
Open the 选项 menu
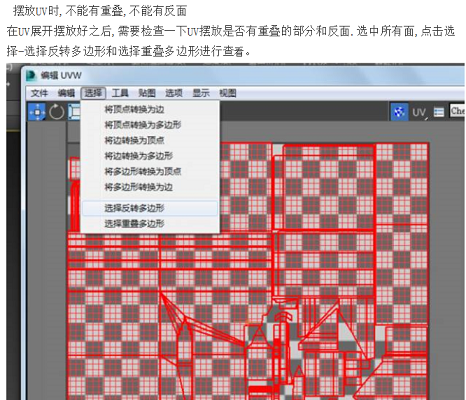click(x=174, y=93)
